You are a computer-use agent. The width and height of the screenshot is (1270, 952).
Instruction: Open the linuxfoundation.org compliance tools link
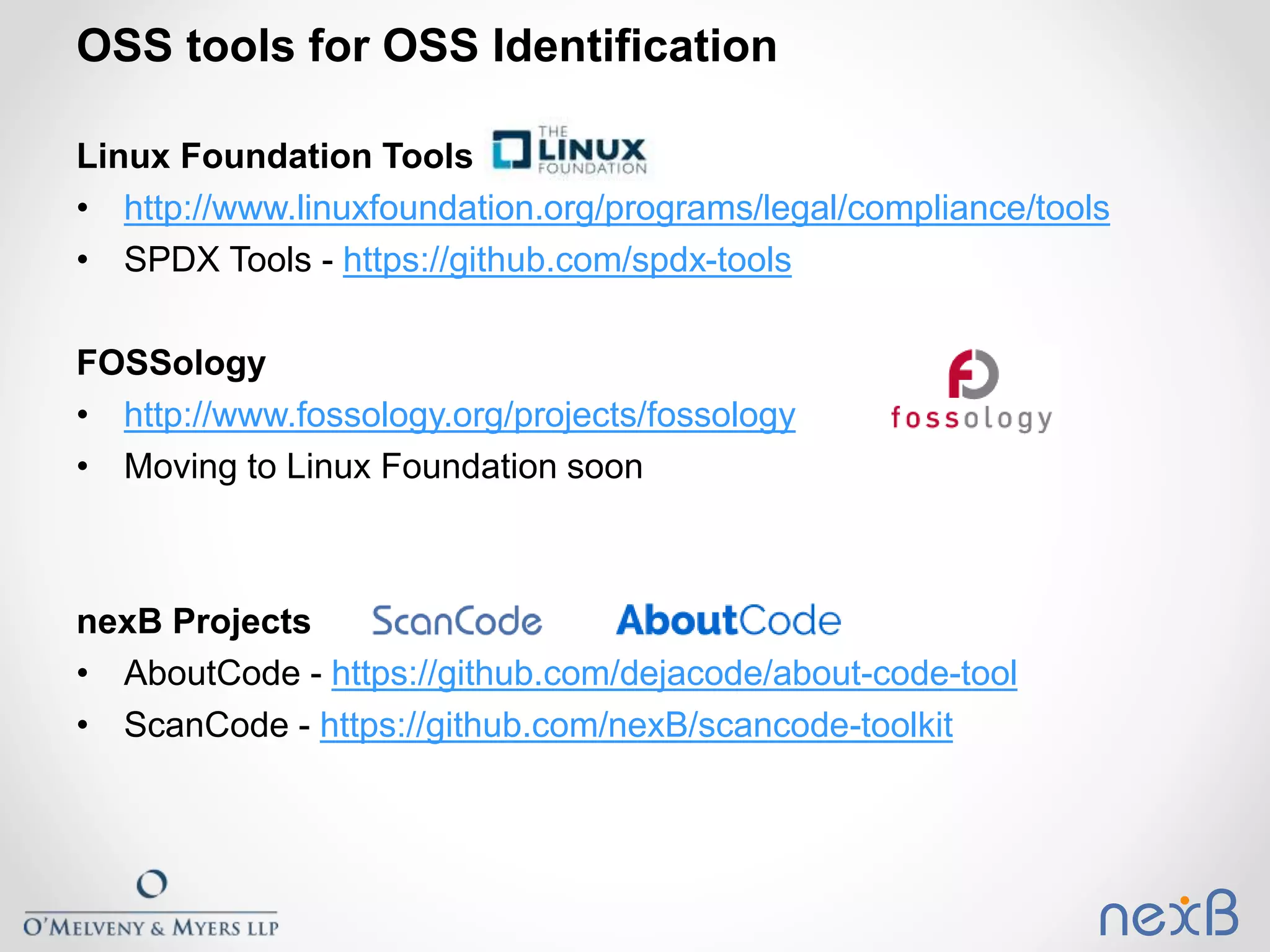616,208
